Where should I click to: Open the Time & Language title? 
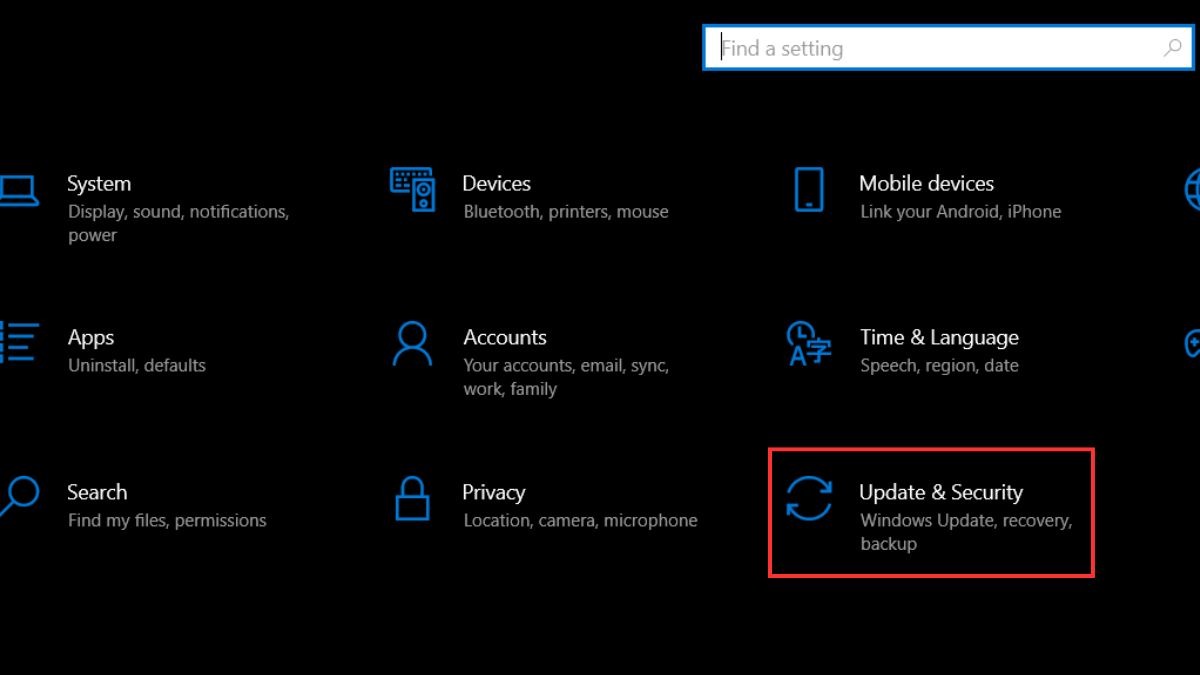[x=939, y=338]
